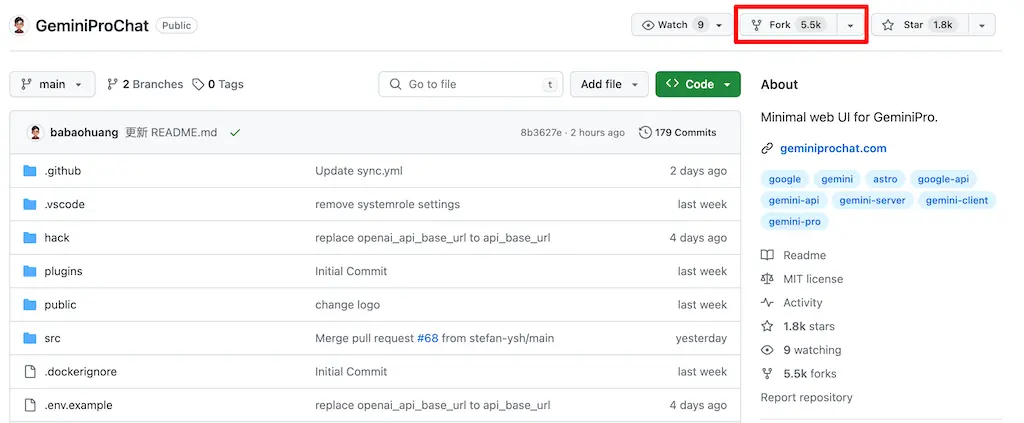The image size is (1024, 423).
Task: Click Report repository
Action: click(x=807, y=398)
